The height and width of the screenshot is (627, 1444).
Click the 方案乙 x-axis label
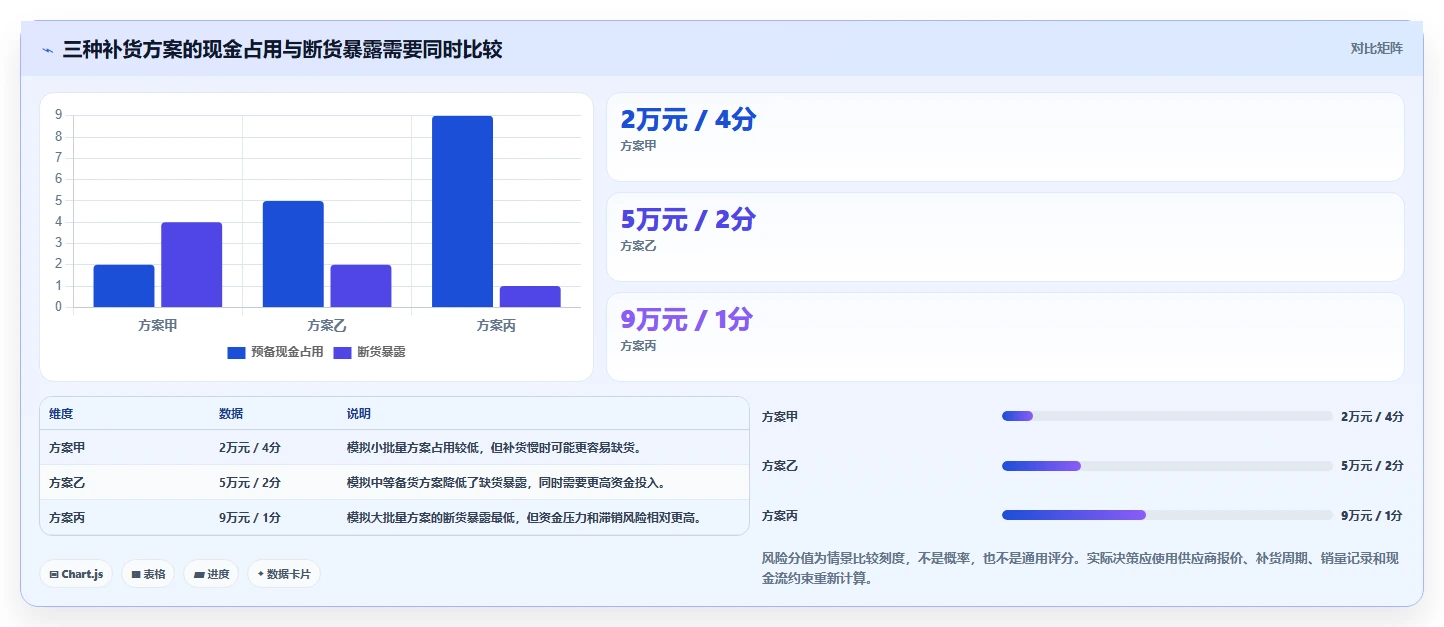tap(327, 325)
